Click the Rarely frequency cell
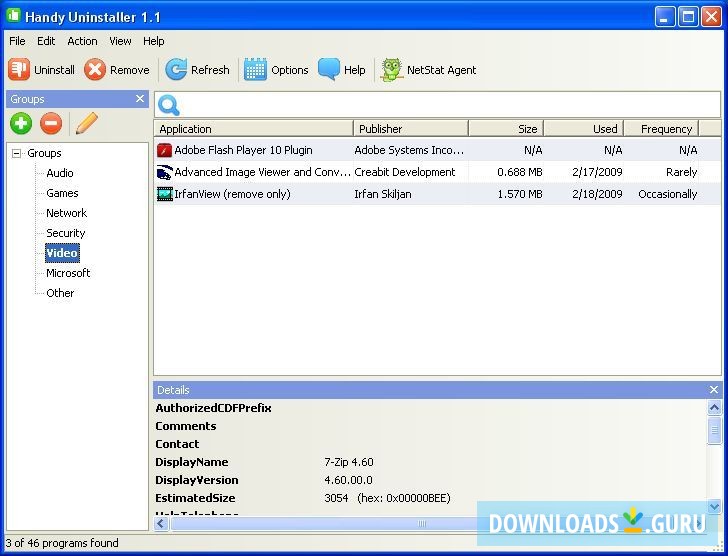 tap(682, 172)
